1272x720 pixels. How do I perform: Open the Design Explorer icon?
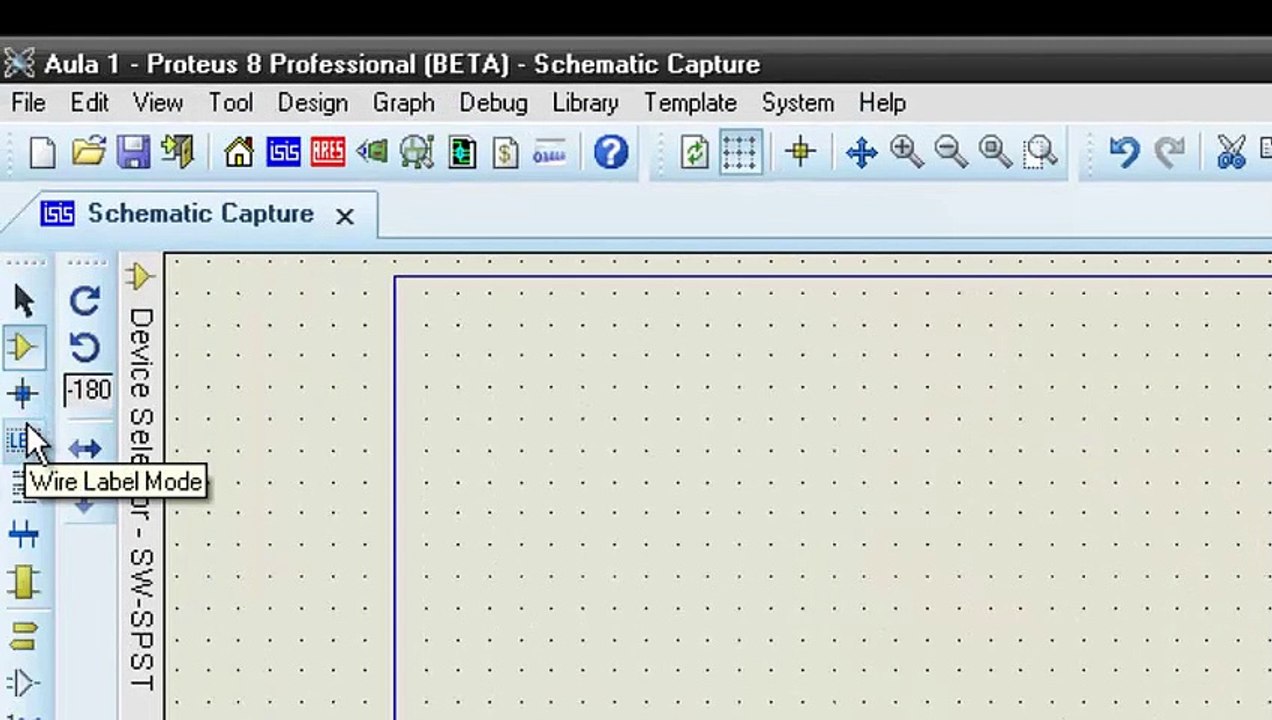(461, 153)
